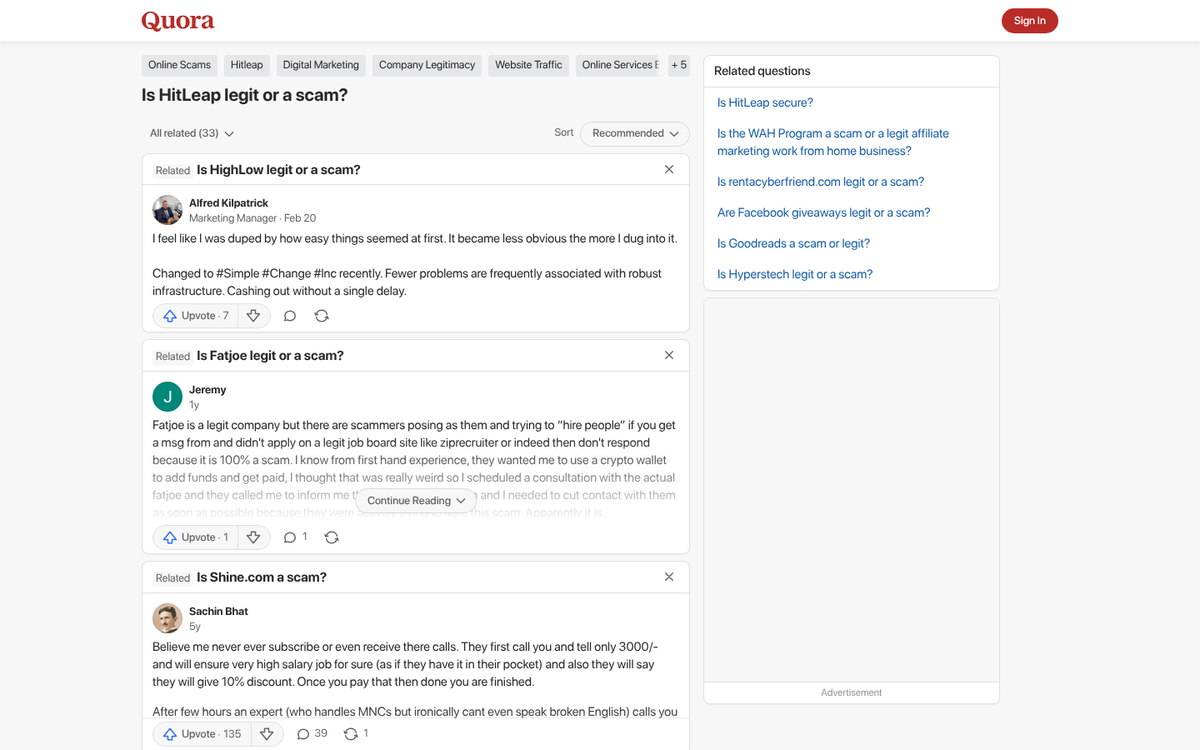
Task: Open "Is HitLeap secure?" related question
Action: coord(764,102)
